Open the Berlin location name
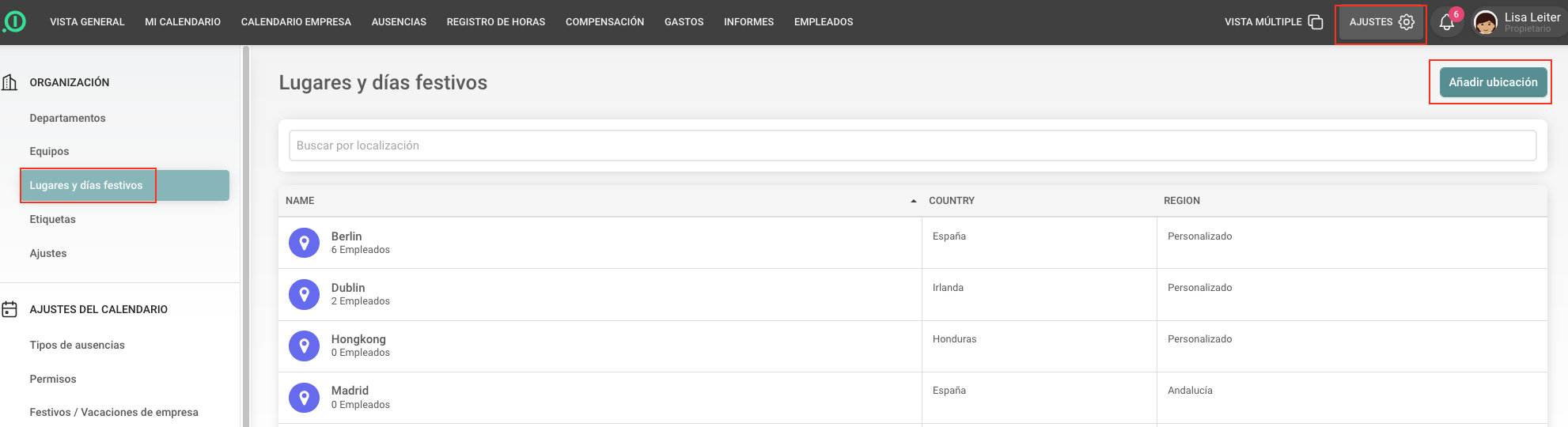The width and height of the screenshot is (1568, 427). click(x=347, y=236)
